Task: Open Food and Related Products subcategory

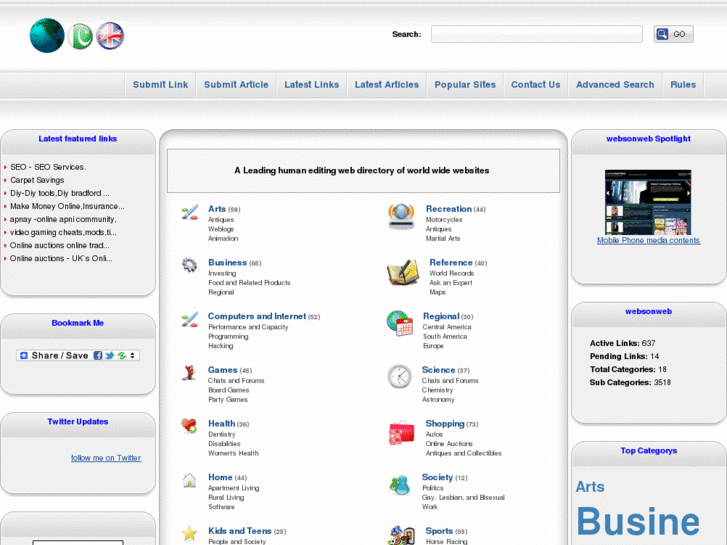Action: tap(249, 282)
